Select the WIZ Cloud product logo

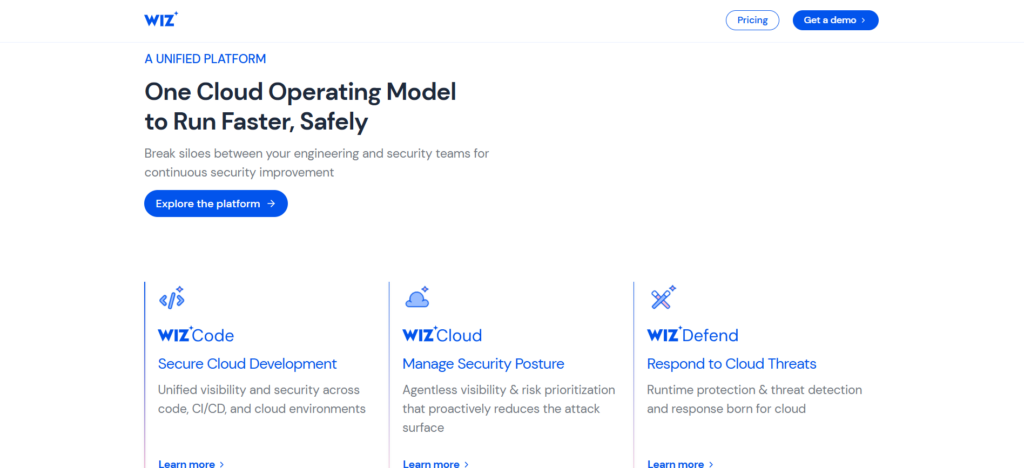442,335
